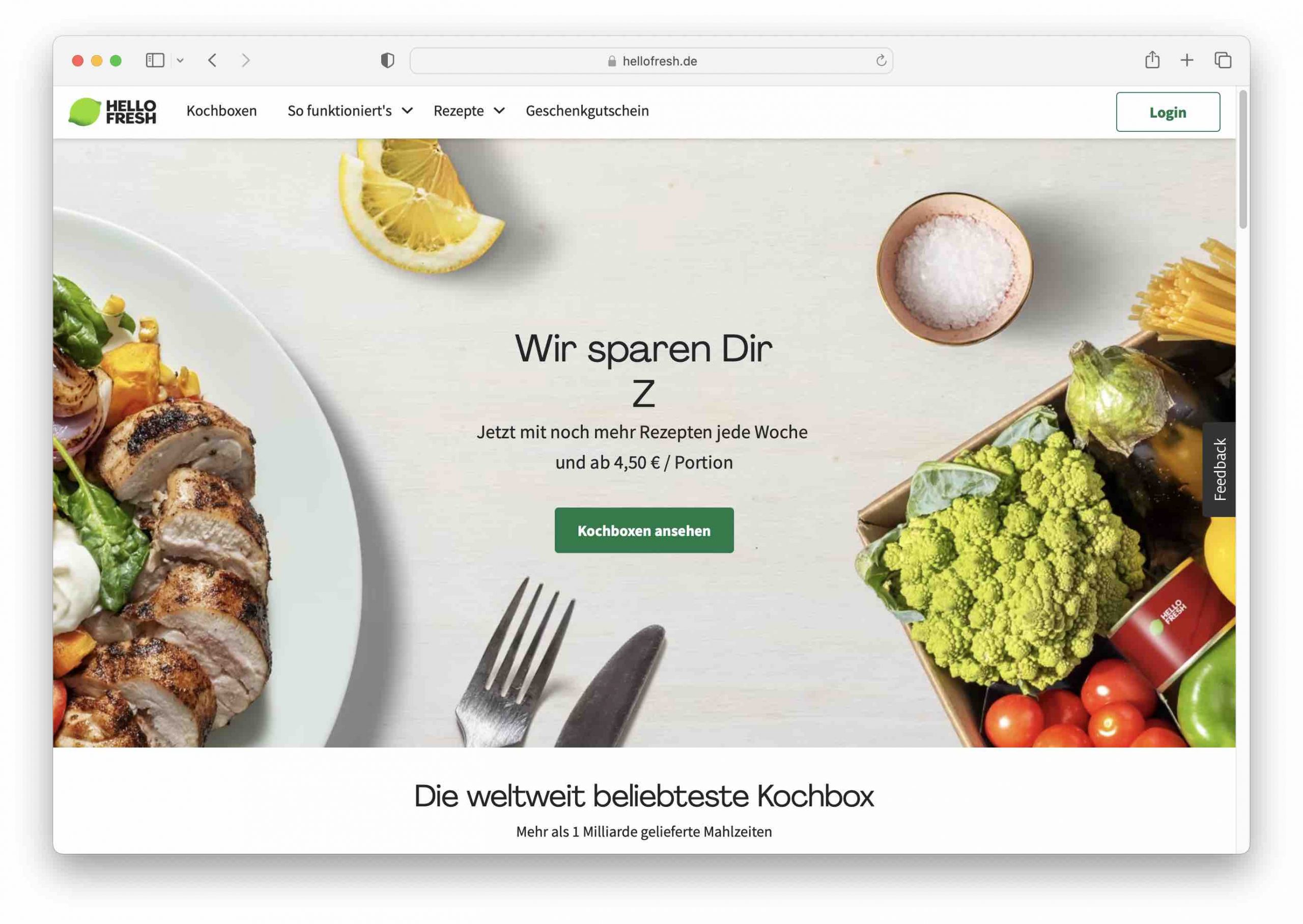
Task: Toggle the Safari sidebar icon
Action: coord(155,60)
